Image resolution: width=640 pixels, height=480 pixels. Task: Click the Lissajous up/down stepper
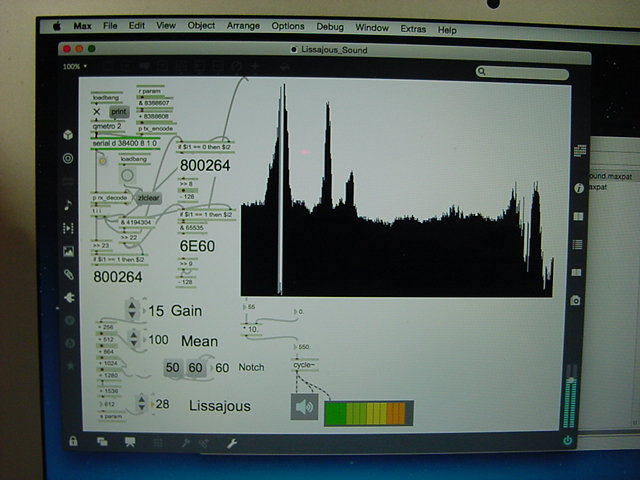[141, 403]
